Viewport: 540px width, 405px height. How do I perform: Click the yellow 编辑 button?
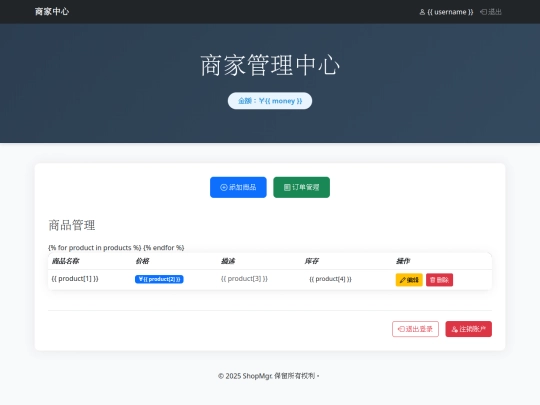[409, 280]
